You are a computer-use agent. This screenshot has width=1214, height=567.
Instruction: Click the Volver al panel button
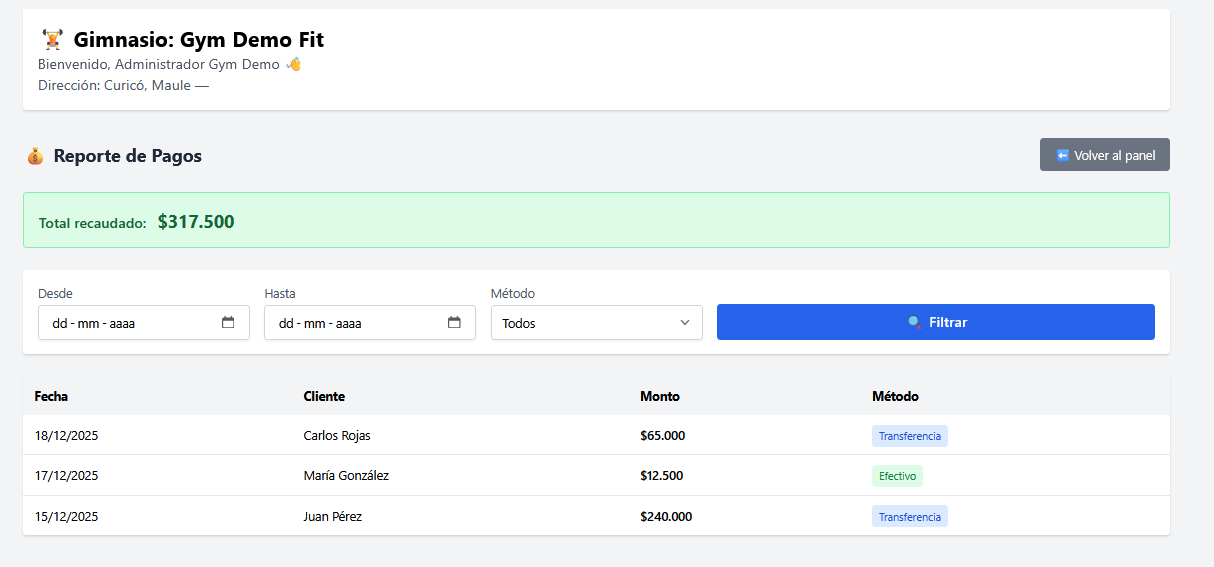tap(1104, 155)
